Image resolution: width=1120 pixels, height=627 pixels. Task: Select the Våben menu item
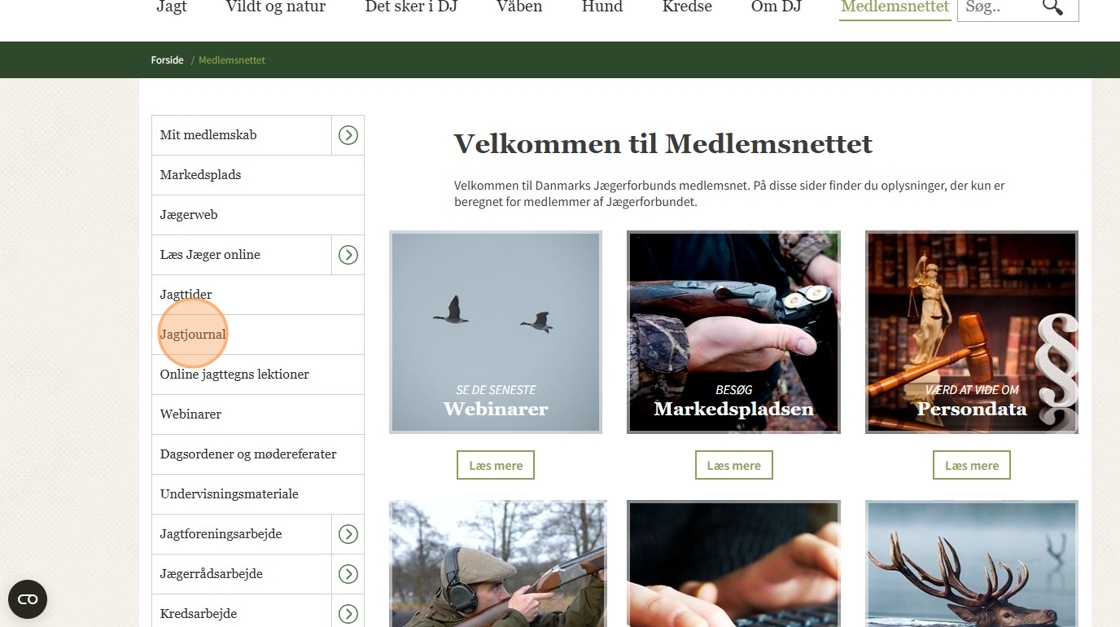tap(519, 7)
